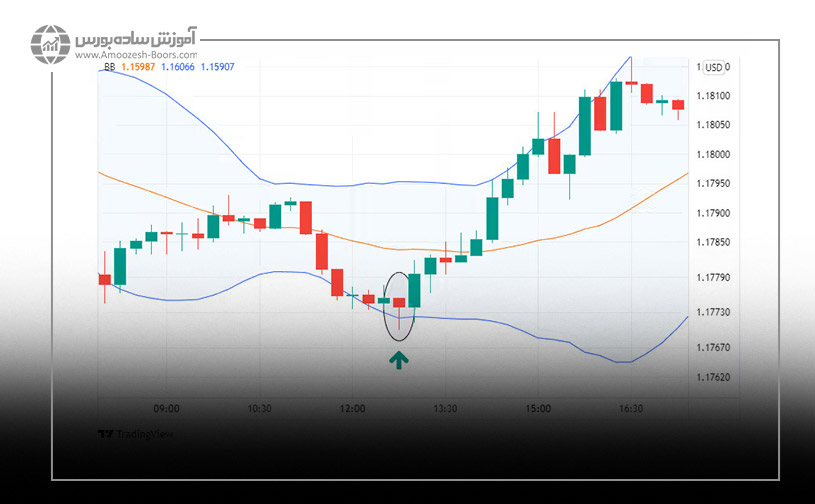Click the Persian site name logo text
Screen dimensions: 815x504
coord(135,40)
